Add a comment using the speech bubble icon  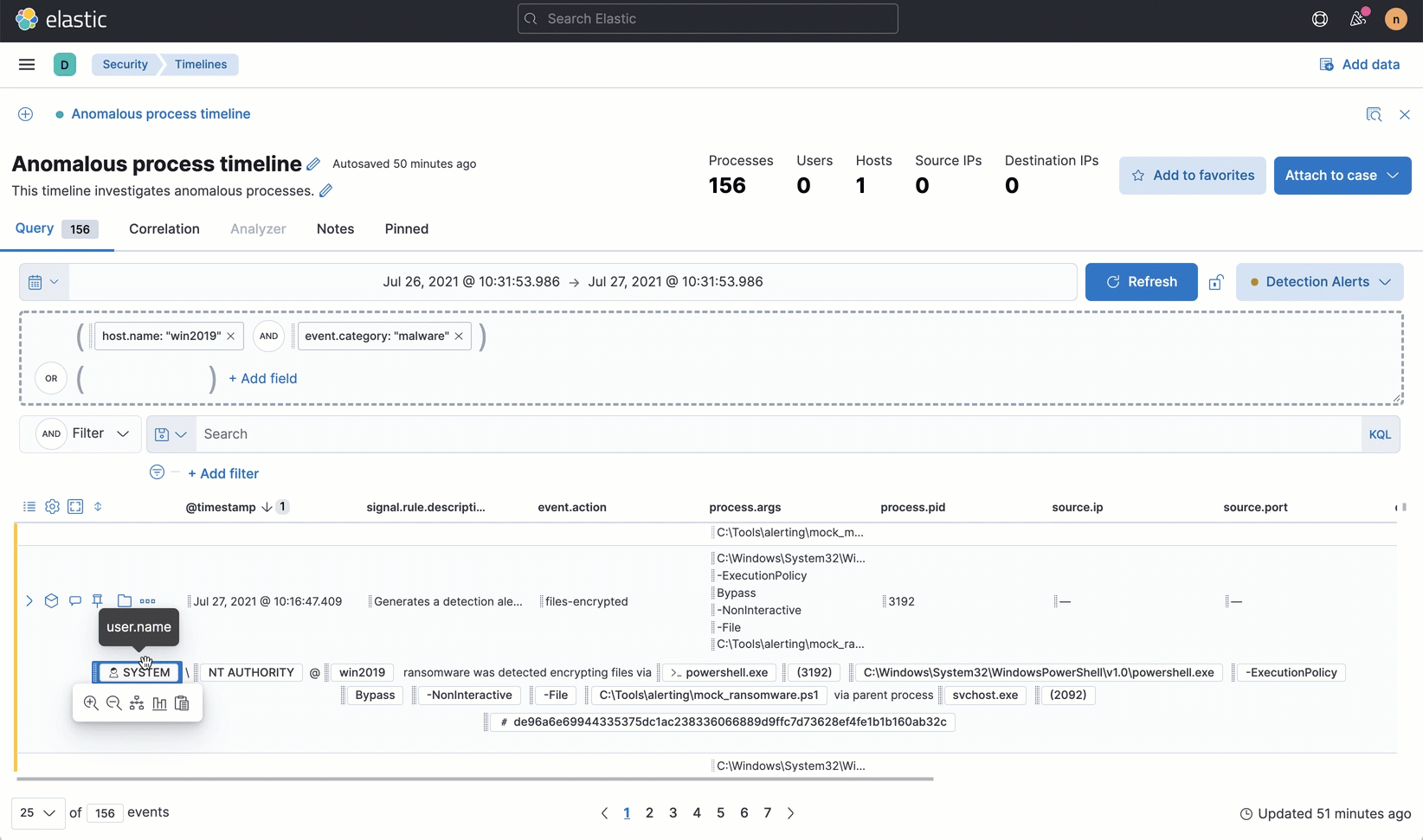[74, 600]
